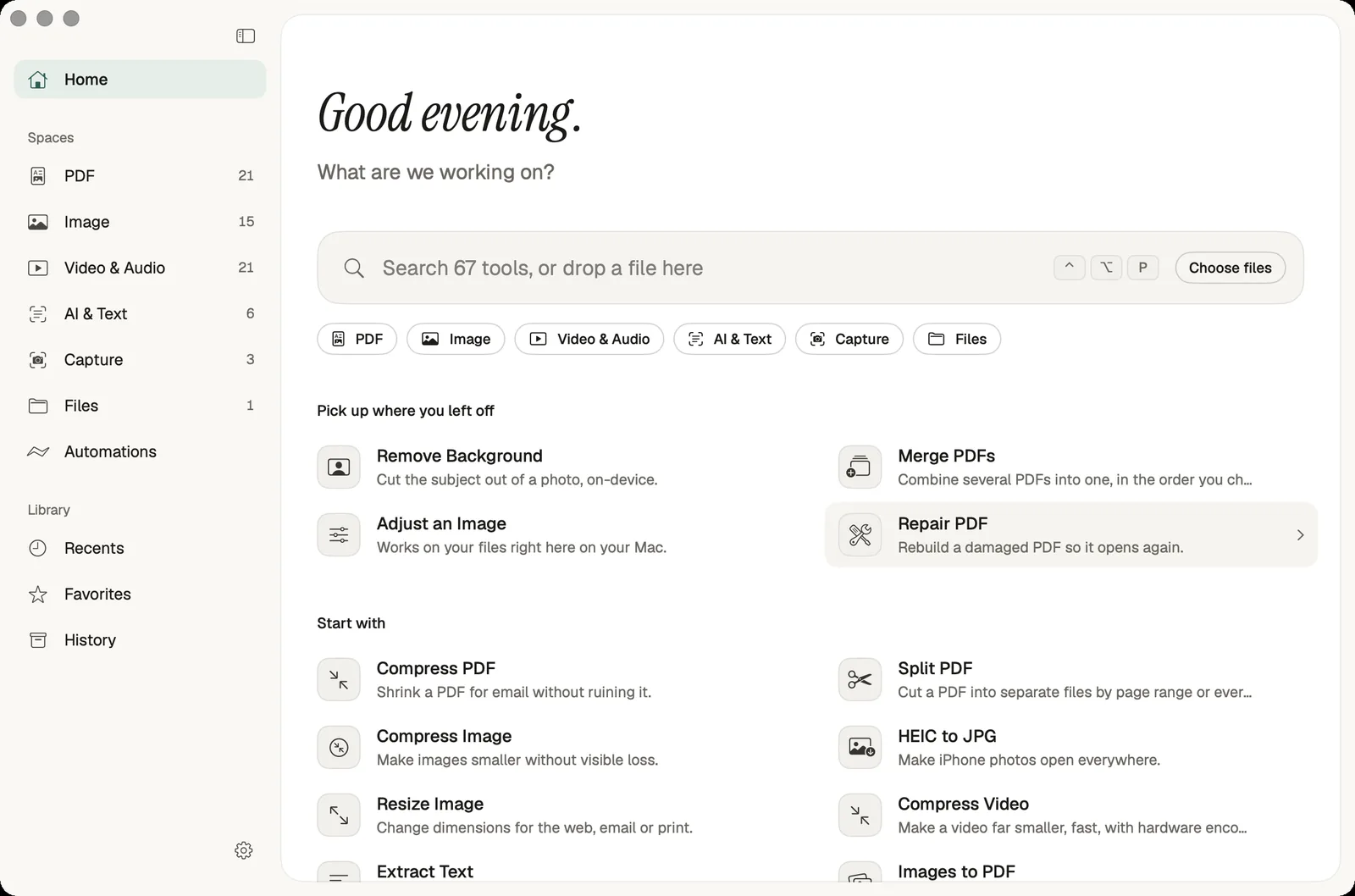The width and height of the screenshot is (1355, 896).
Task: Click 'Cut the subject out of a photo' text
Action: [517, 479]
